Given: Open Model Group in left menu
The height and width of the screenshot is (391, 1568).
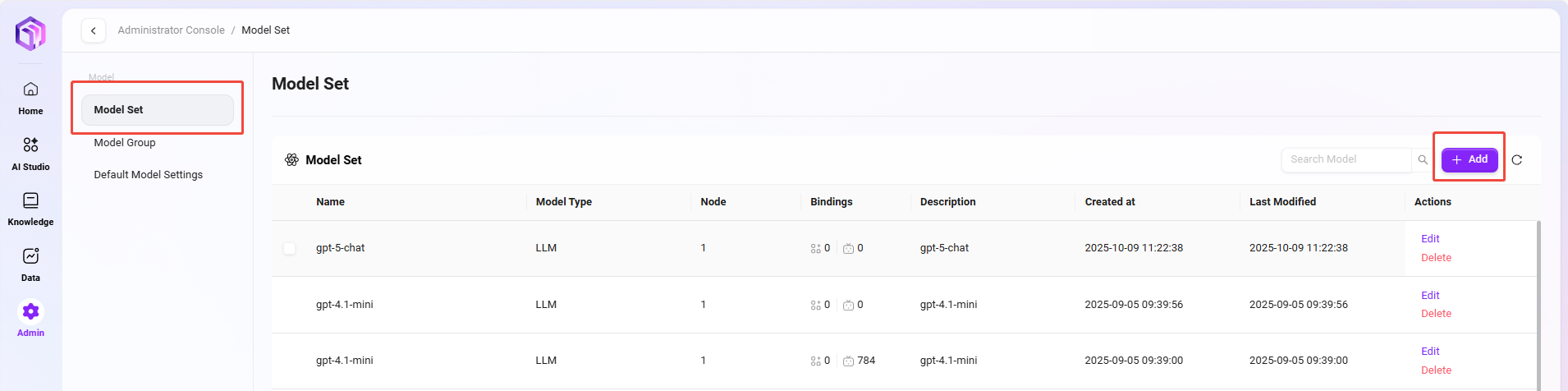Looking at the screenshot, I should [125, 143].
